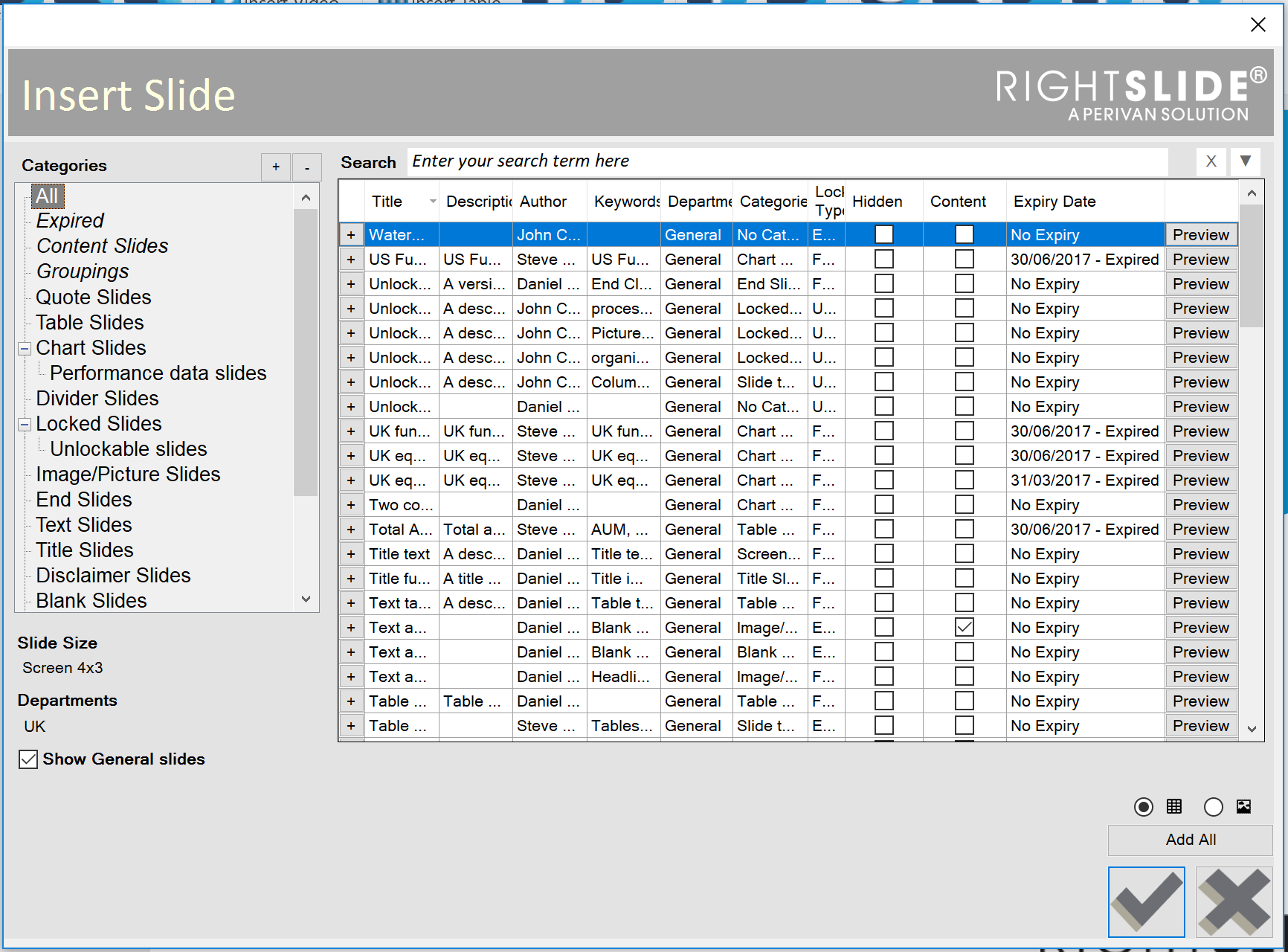The height and width of the screenshot is (952, 1288).
Task: Select the Blank Slides category
Action: point(91,601)
